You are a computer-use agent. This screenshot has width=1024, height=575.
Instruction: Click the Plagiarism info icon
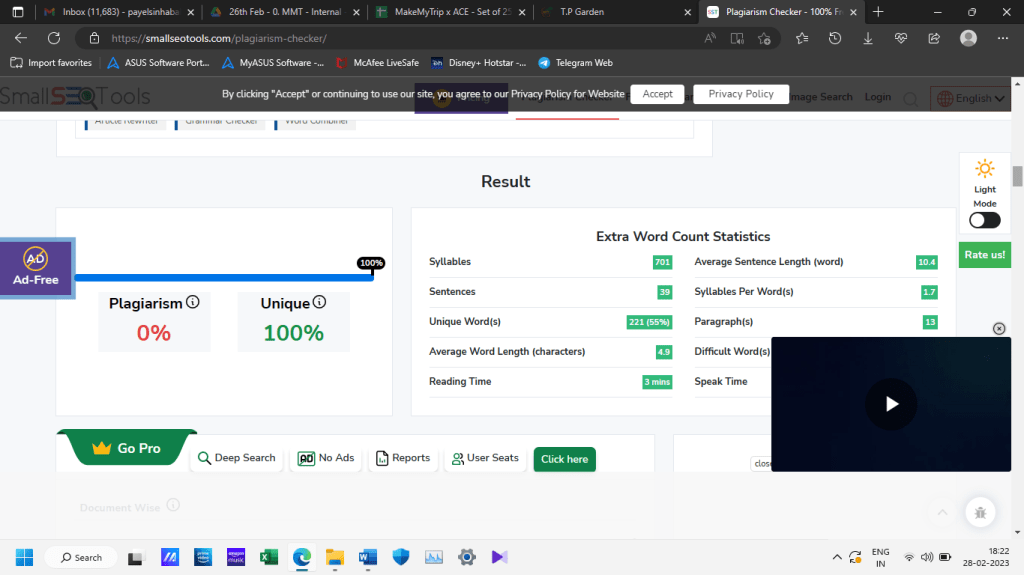(193, 302)
